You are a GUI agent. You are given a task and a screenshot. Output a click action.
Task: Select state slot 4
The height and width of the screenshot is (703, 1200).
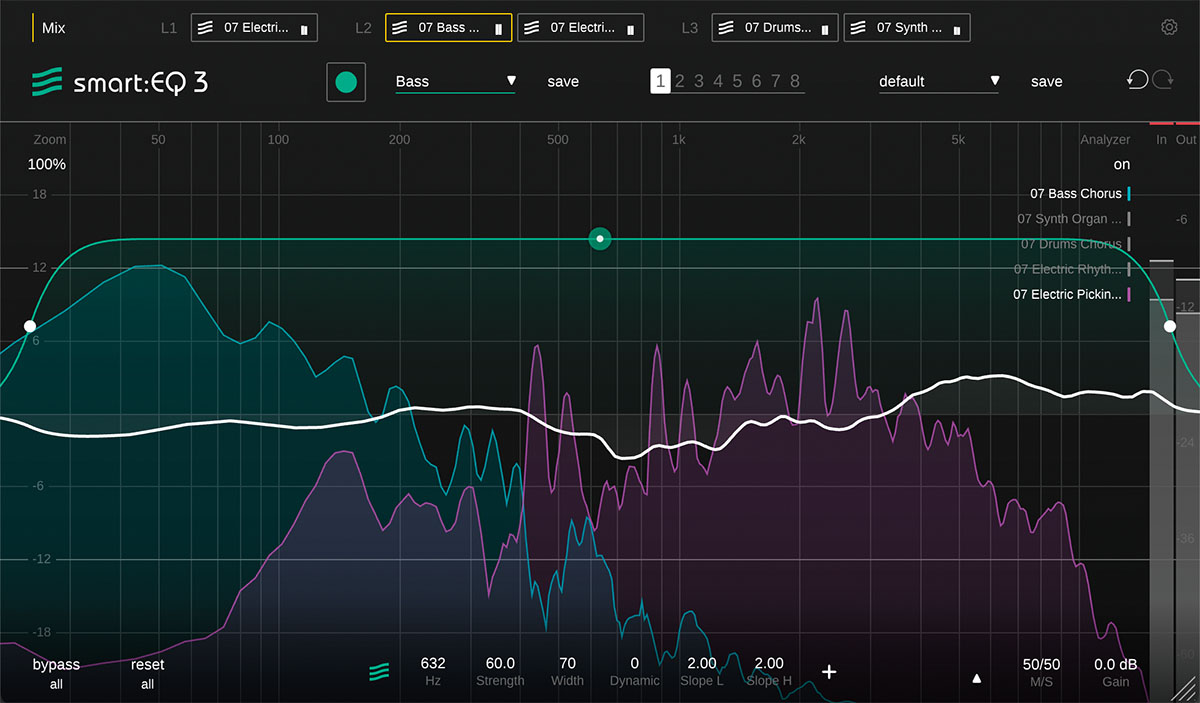coord(717,82)
